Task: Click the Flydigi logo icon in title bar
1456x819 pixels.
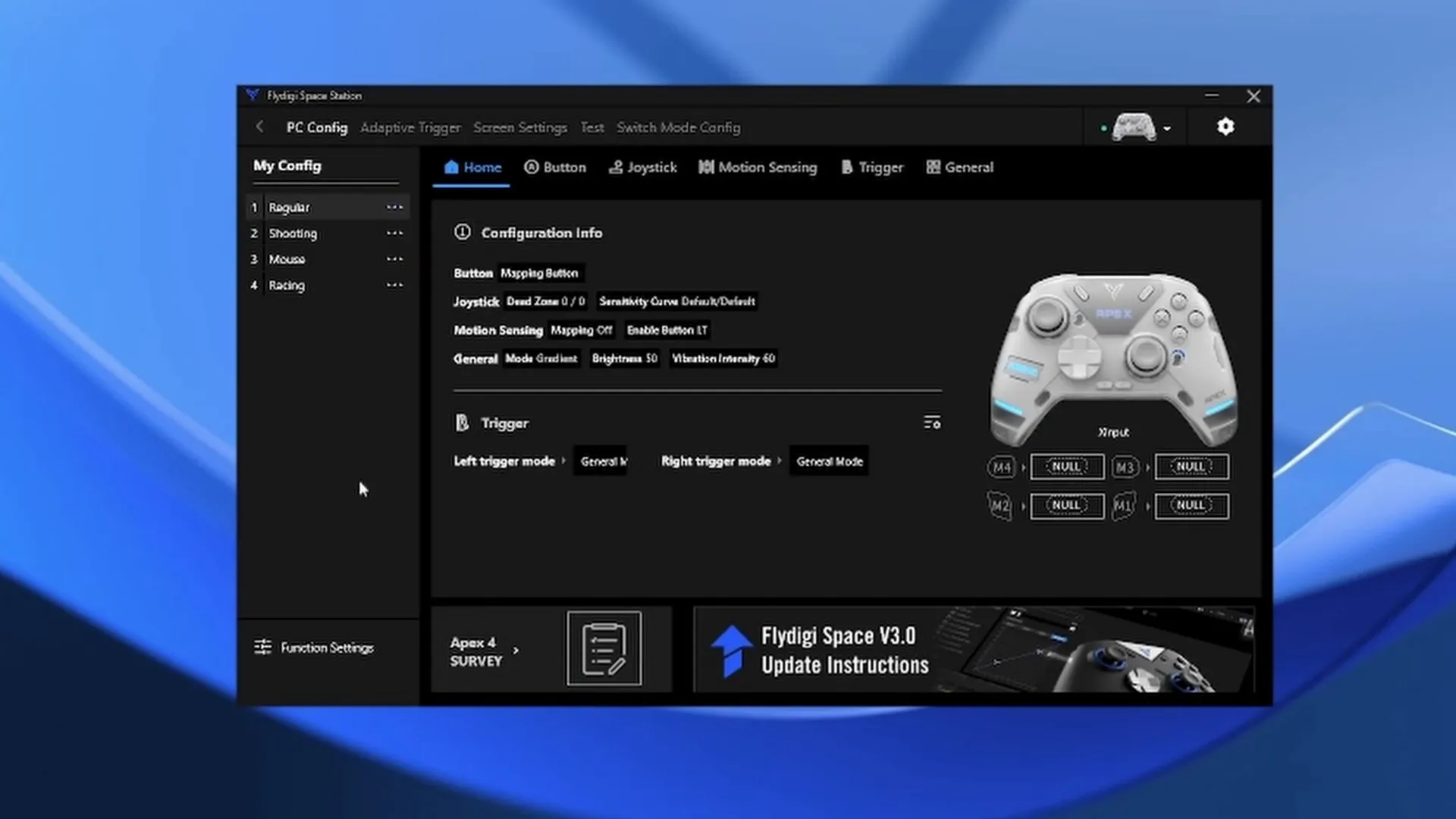Action: coord(253,95)
